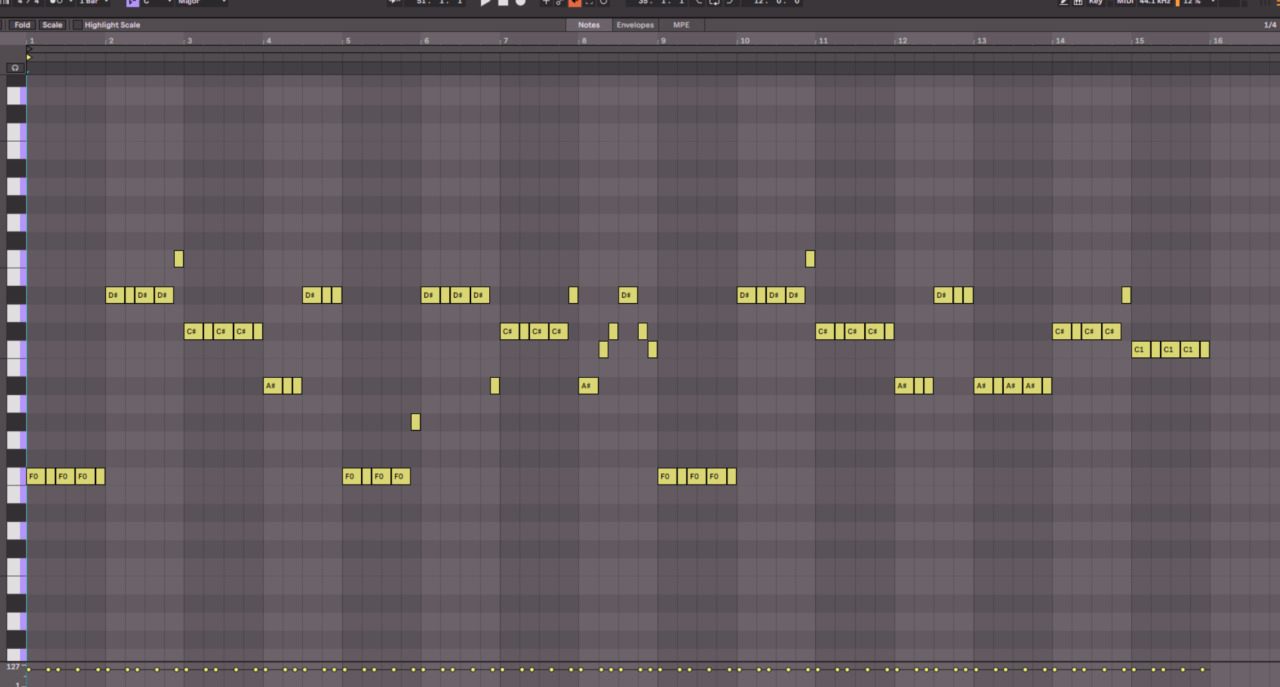
Task: Select the A# note at bar 8
Action: click(588, 385)
